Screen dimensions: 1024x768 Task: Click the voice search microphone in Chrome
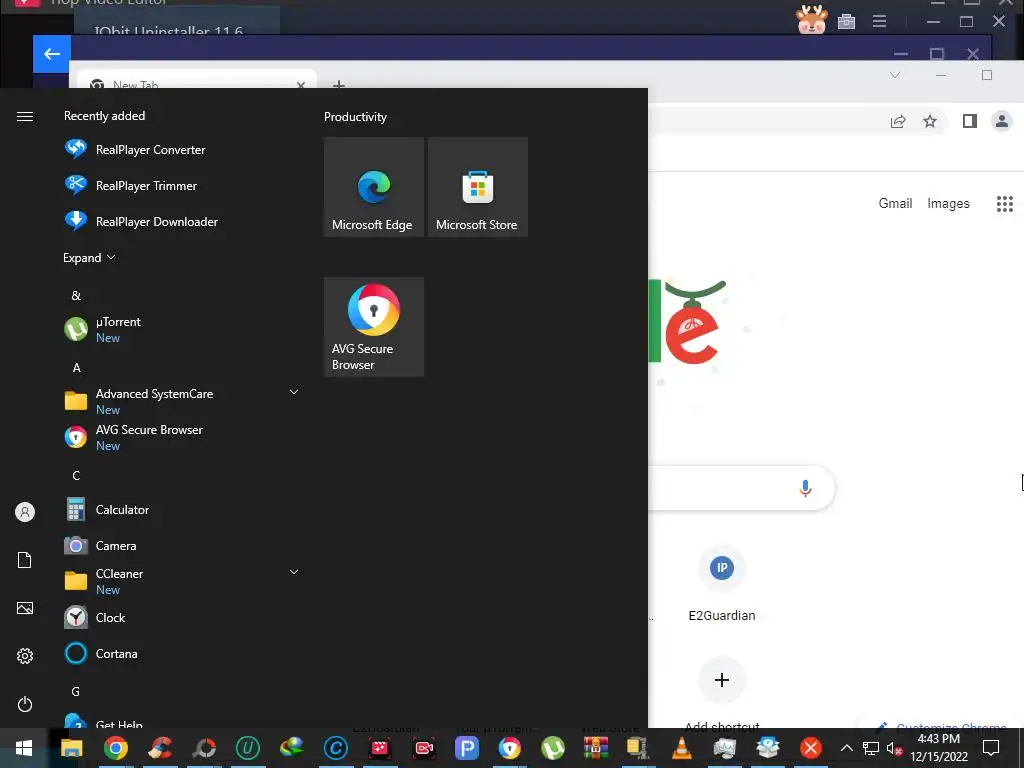pyautogui.click(x=805, y=488)
